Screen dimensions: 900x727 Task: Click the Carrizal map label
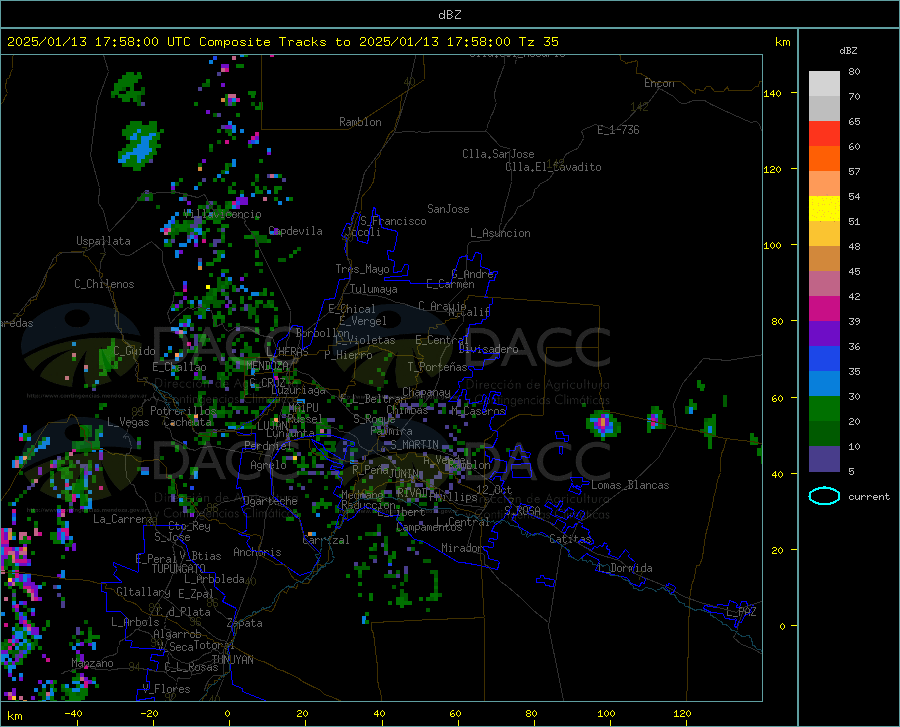click(x=326, y=540)
